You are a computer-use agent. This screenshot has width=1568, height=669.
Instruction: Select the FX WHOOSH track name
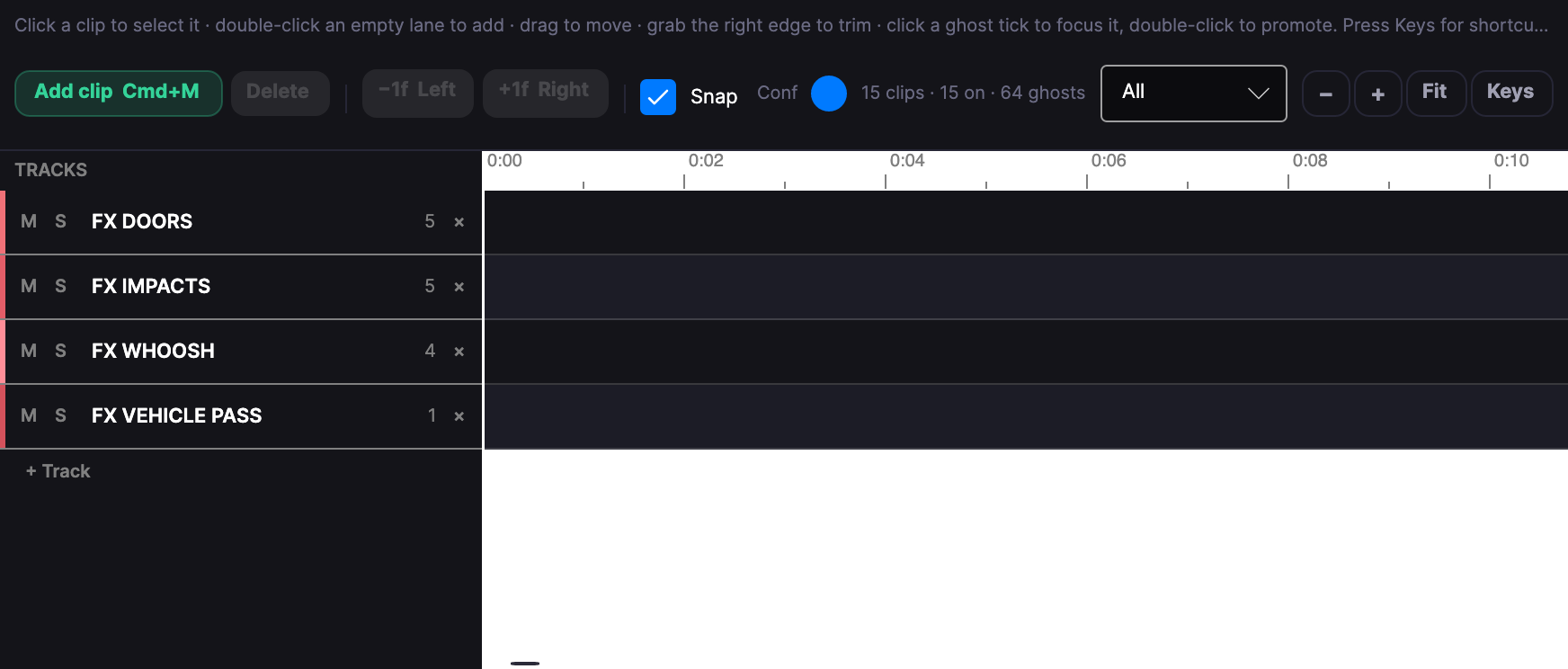[x=153, y=351]
